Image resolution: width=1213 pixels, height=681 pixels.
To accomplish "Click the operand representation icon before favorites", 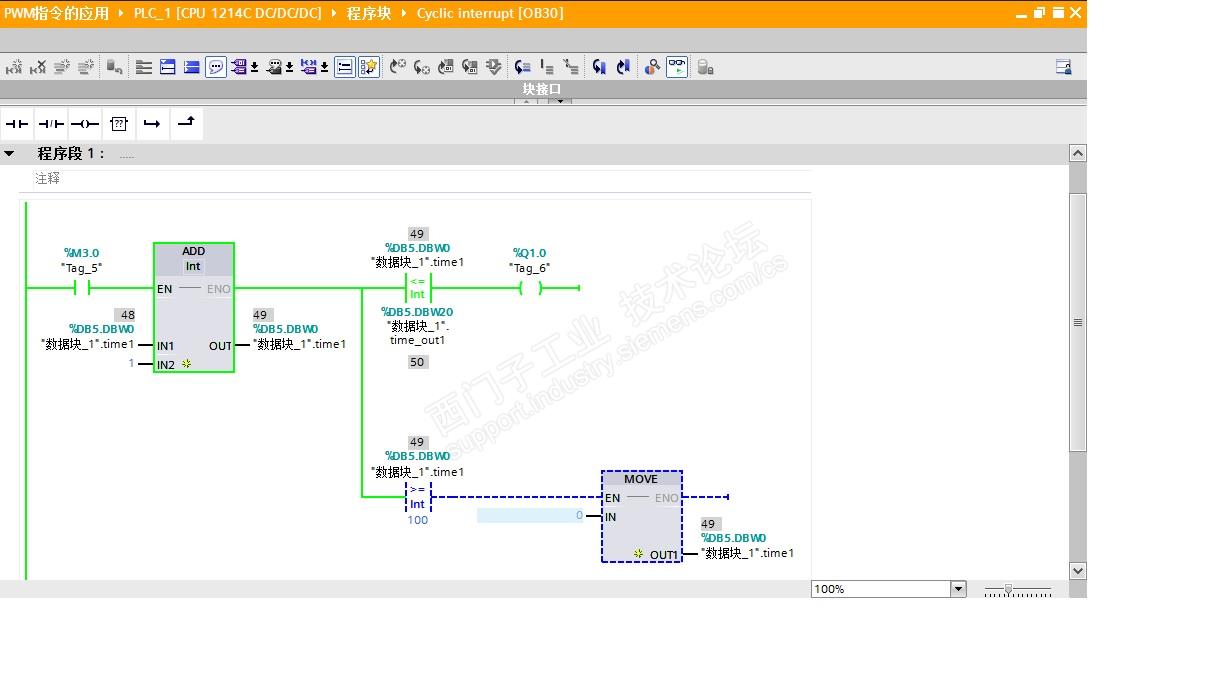I will coord(309,67).
